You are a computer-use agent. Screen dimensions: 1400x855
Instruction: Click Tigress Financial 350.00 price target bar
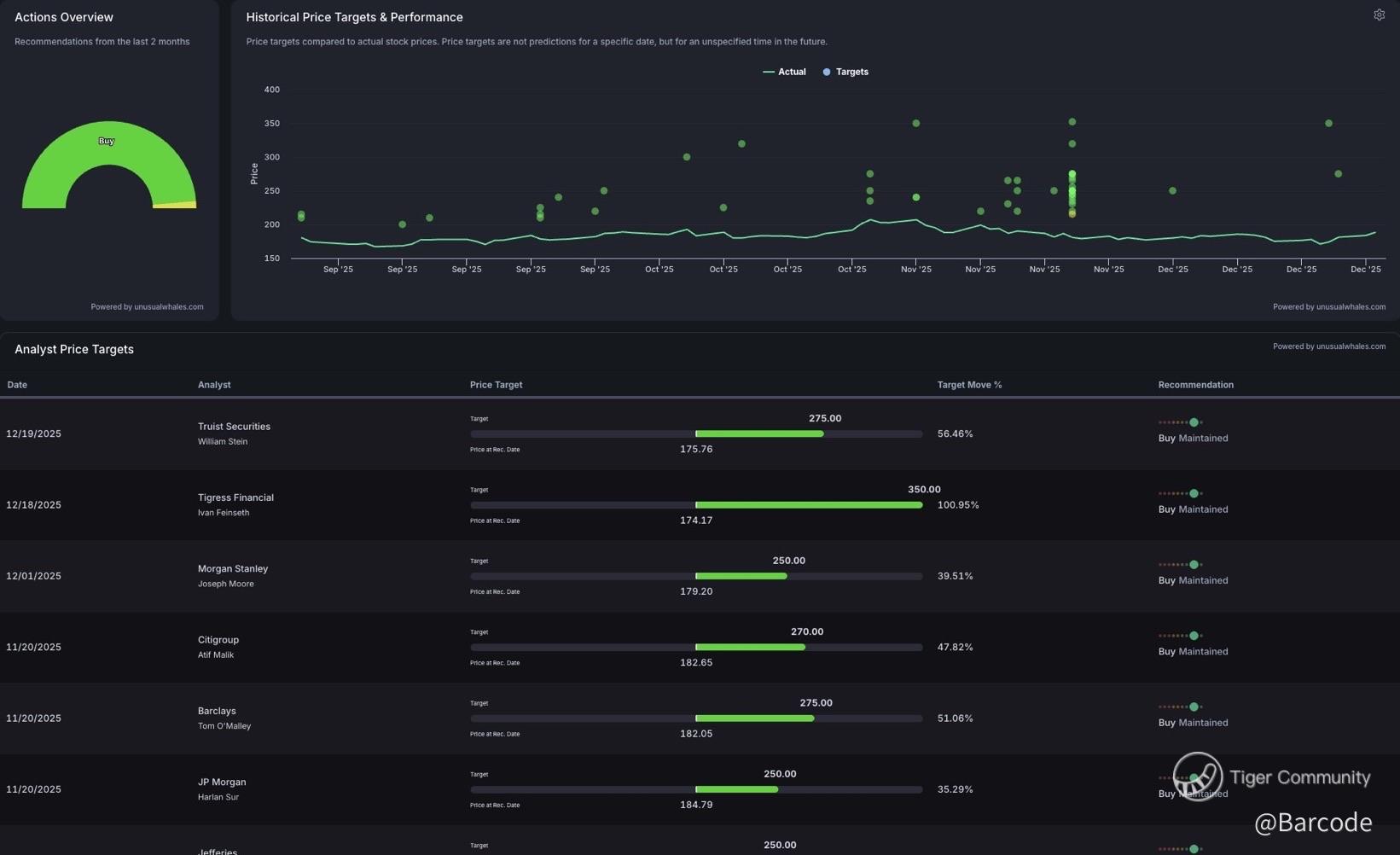click(808, 505)
